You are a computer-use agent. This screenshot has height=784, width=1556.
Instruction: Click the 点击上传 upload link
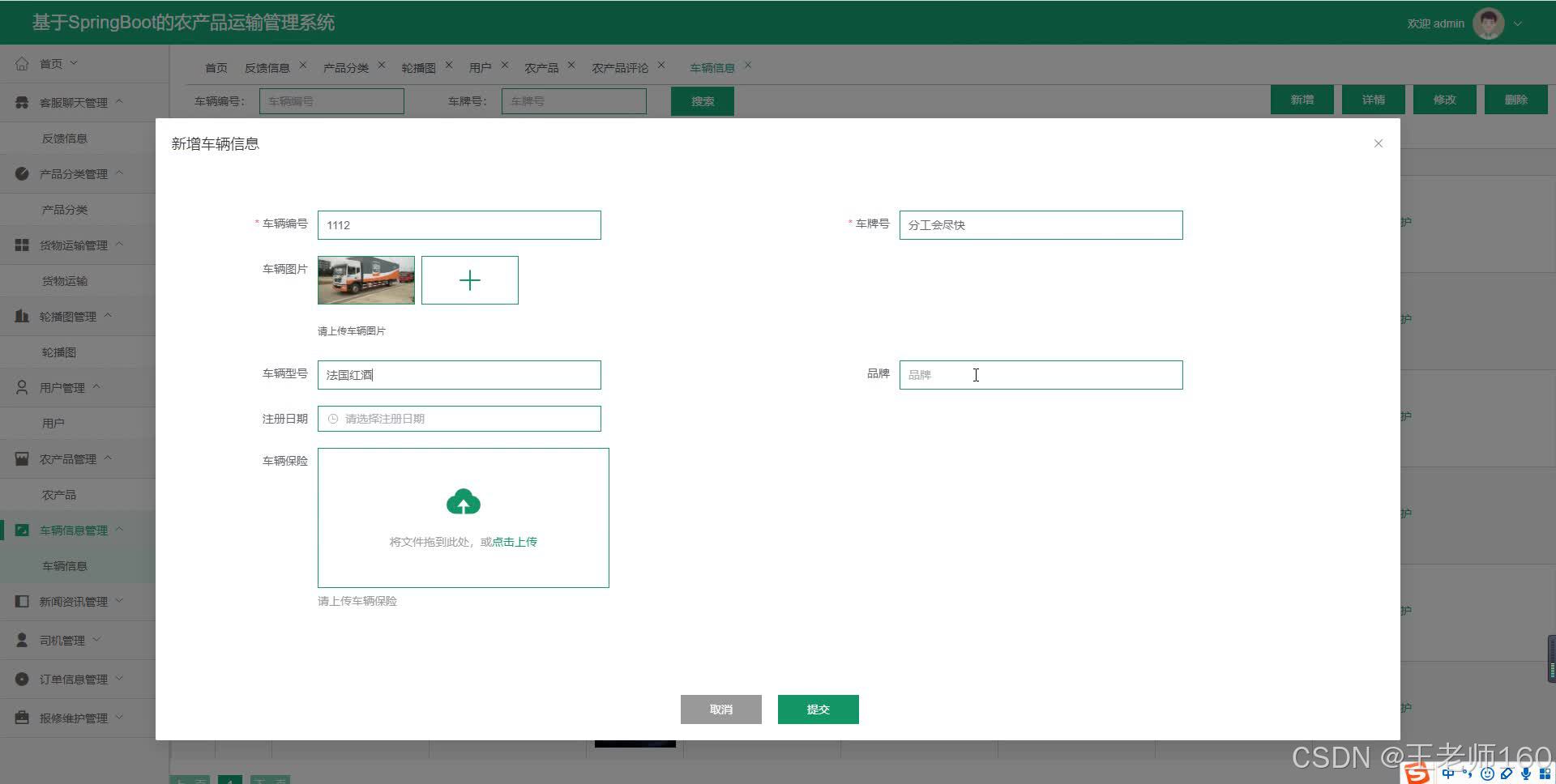pos(515,542)
